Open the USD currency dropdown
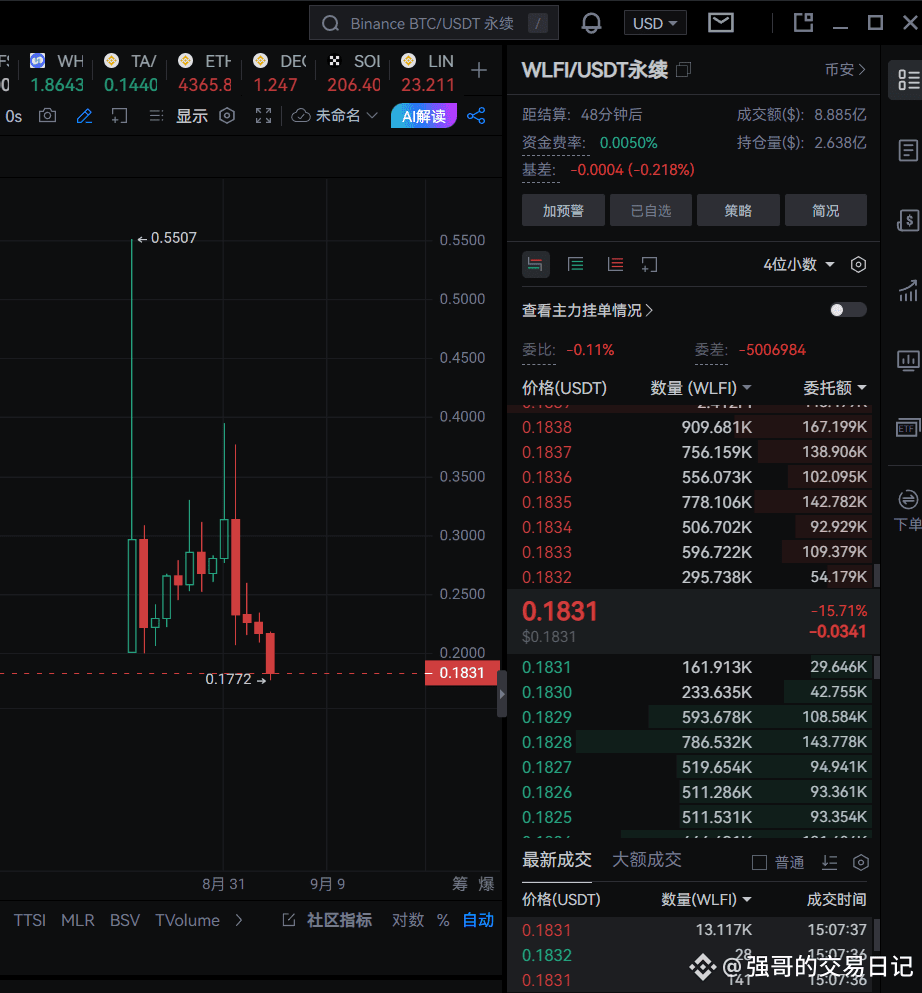The height and width of the screenshot is (993, 922). [x=655, y=23]
